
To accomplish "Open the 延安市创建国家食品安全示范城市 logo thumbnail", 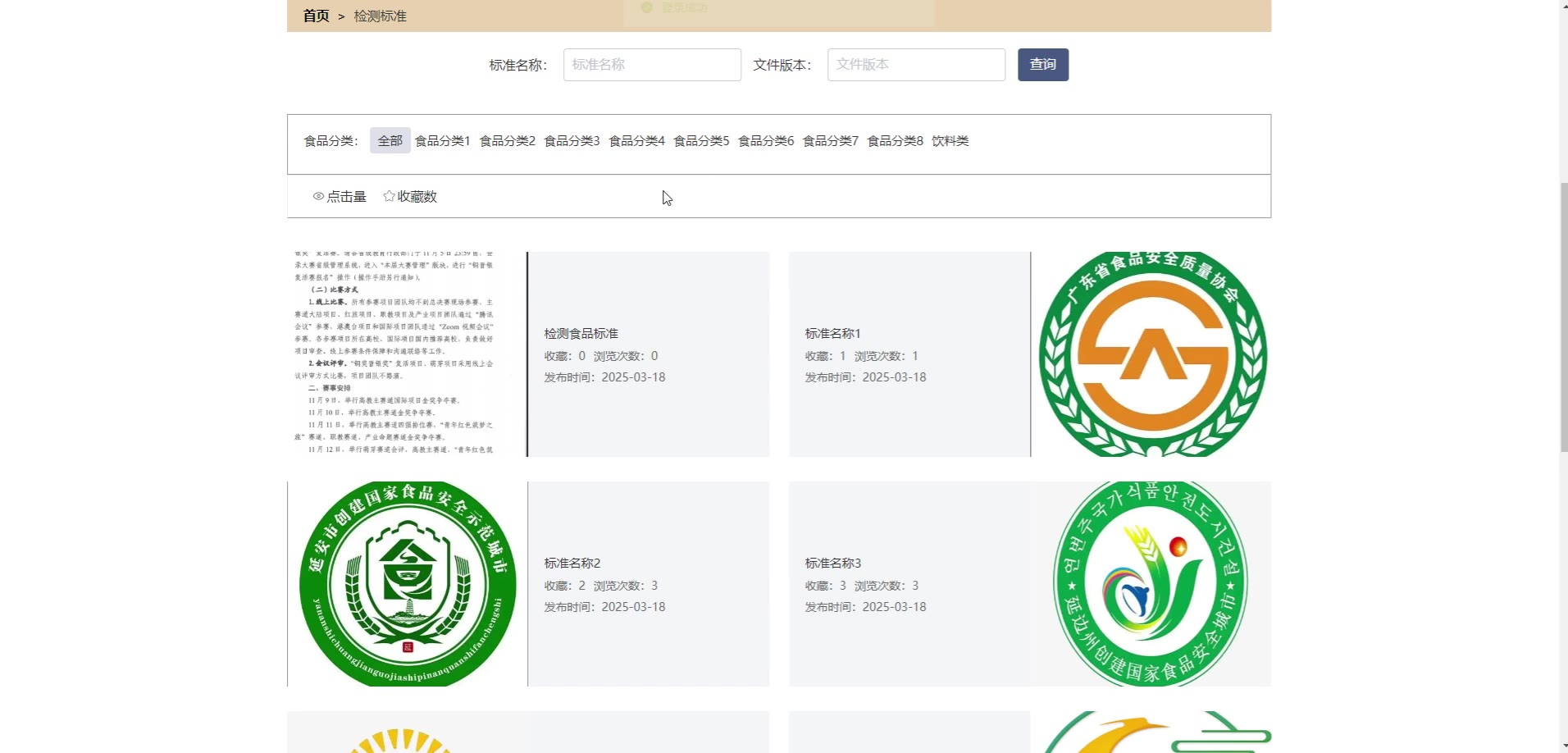I will [x=408, y=584].
